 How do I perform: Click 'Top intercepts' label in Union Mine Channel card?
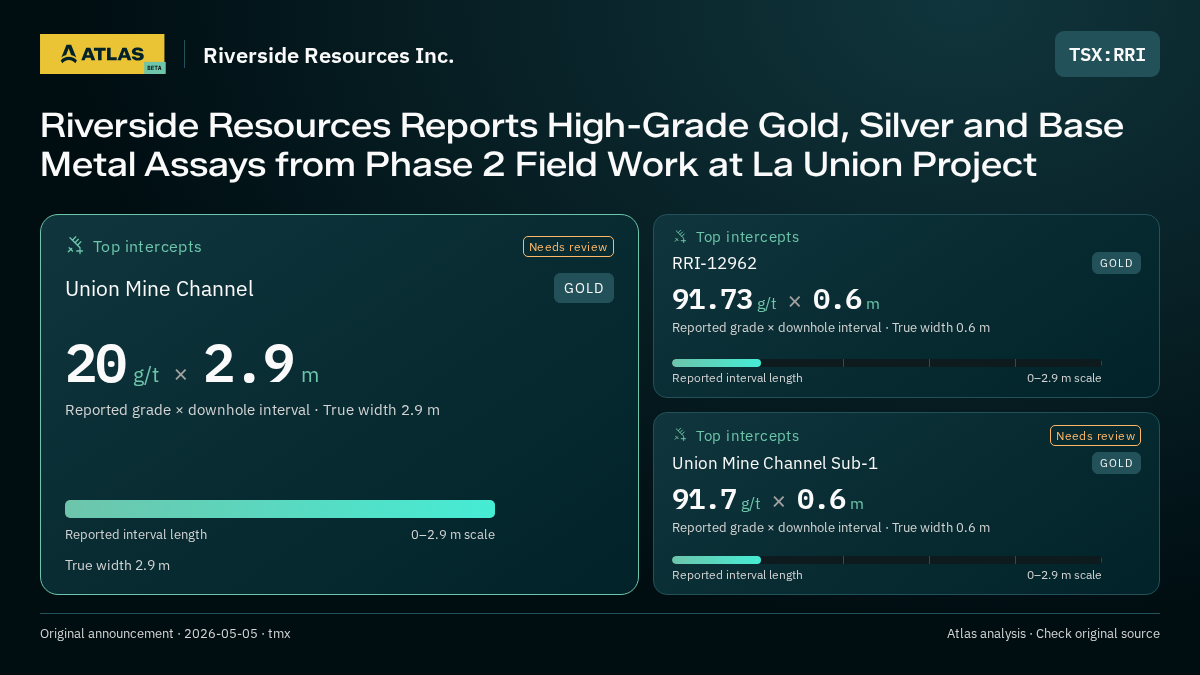(147, 246)
